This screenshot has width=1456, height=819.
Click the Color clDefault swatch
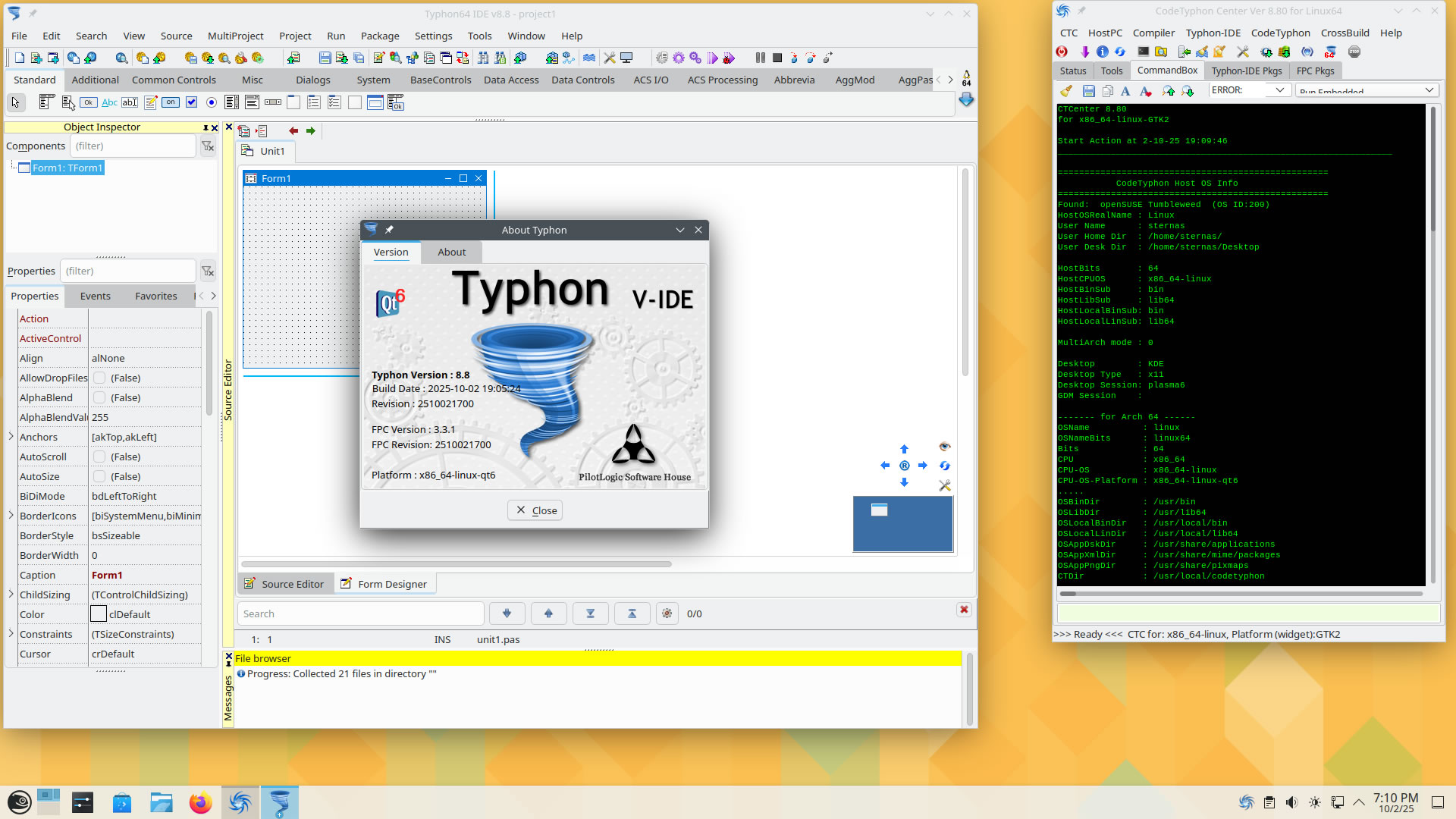[99, 614]
